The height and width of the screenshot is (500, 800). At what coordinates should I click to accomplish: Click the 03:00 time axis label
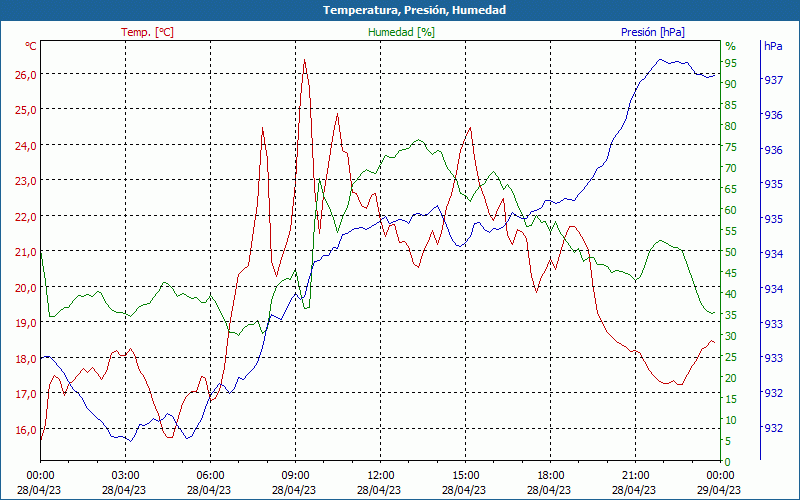126,476
